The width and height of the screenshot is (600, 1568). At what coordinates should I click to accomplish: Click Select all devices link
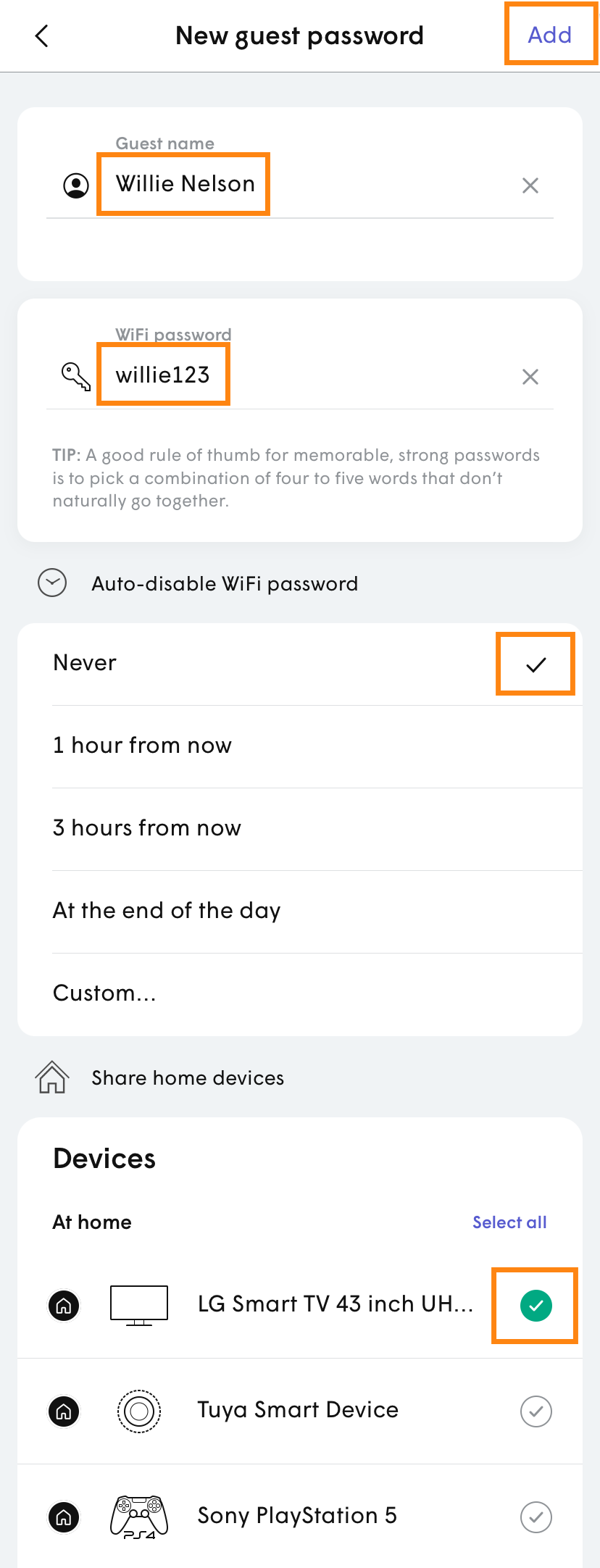(509, 1222)
